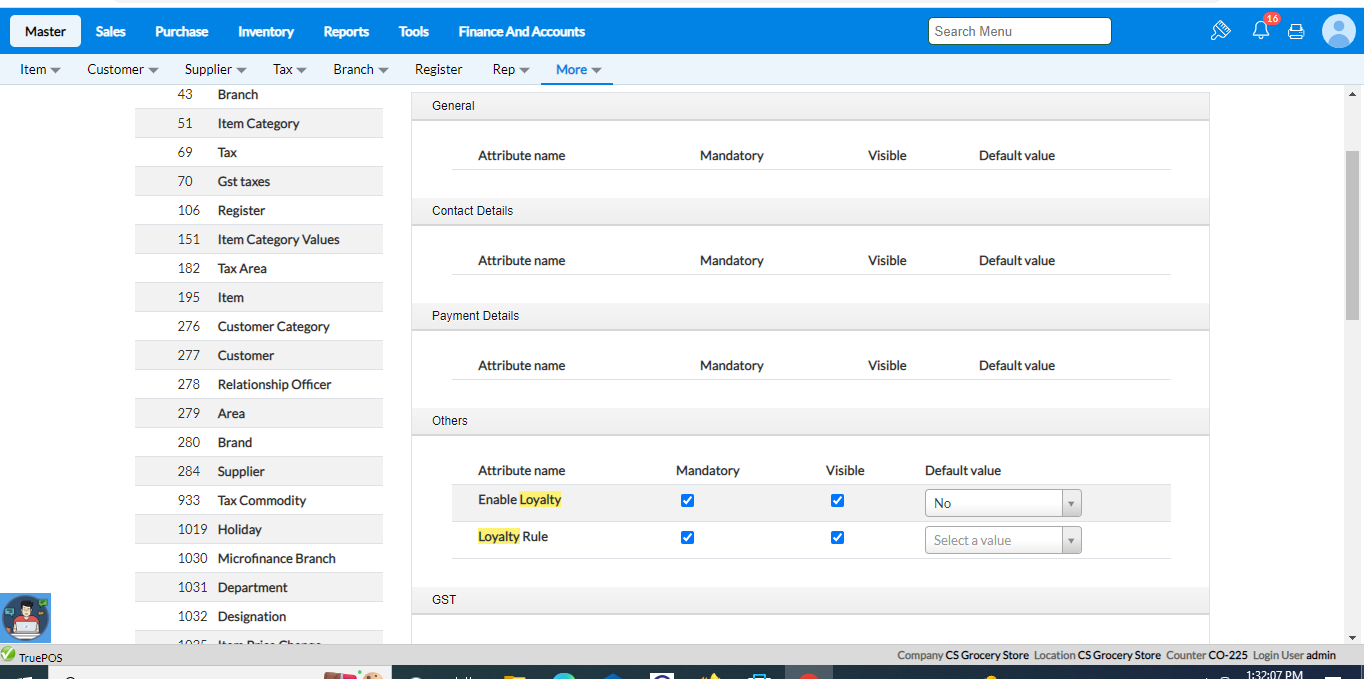Open notifications bell with 16 badge
The width and height of the screenshot is (1364, 679).
click(x=1262, y=29)
